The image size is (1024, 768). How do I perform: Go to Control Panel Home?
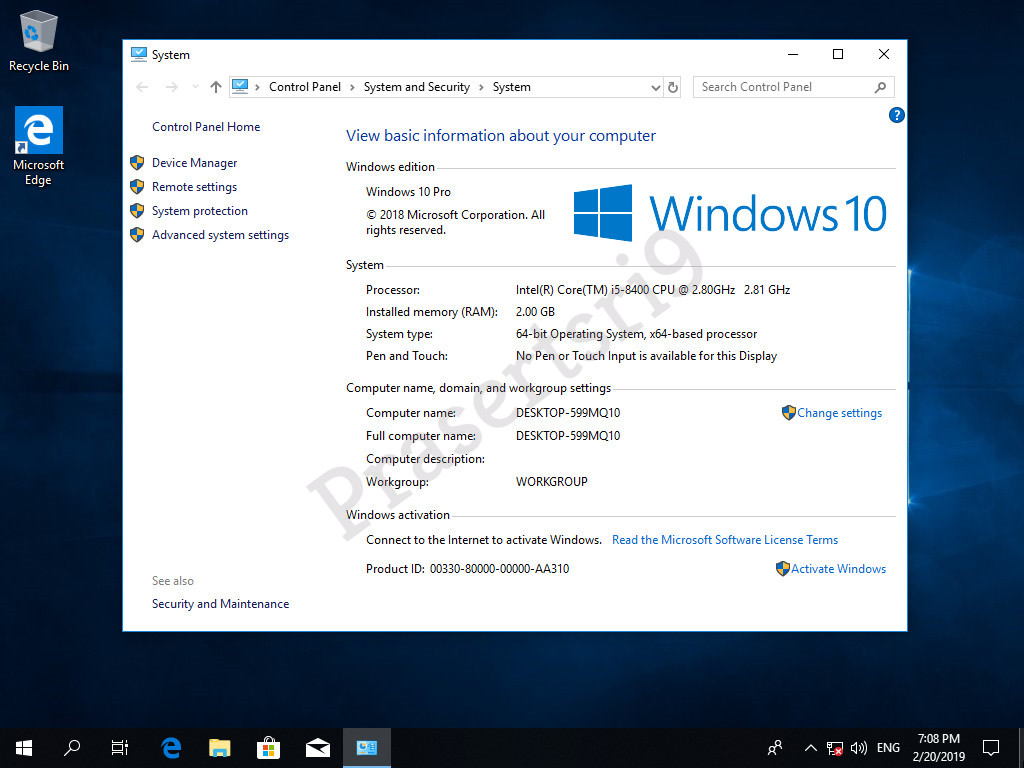coord(206,127)
